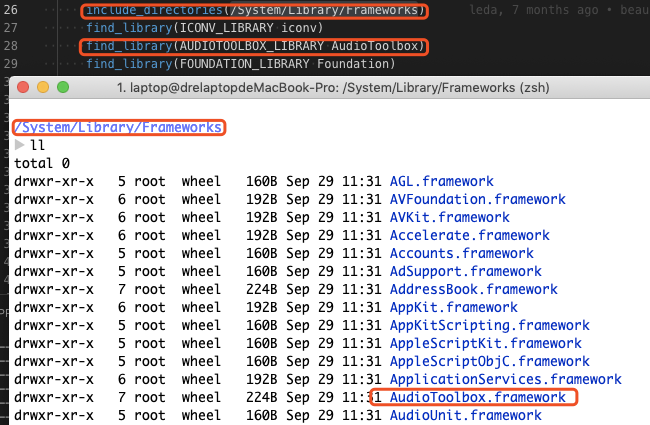This screenshot has height=425, width=650.
Task: Open the /System/Library/Frameworks path link in terminal
Action: coord(118,128)
